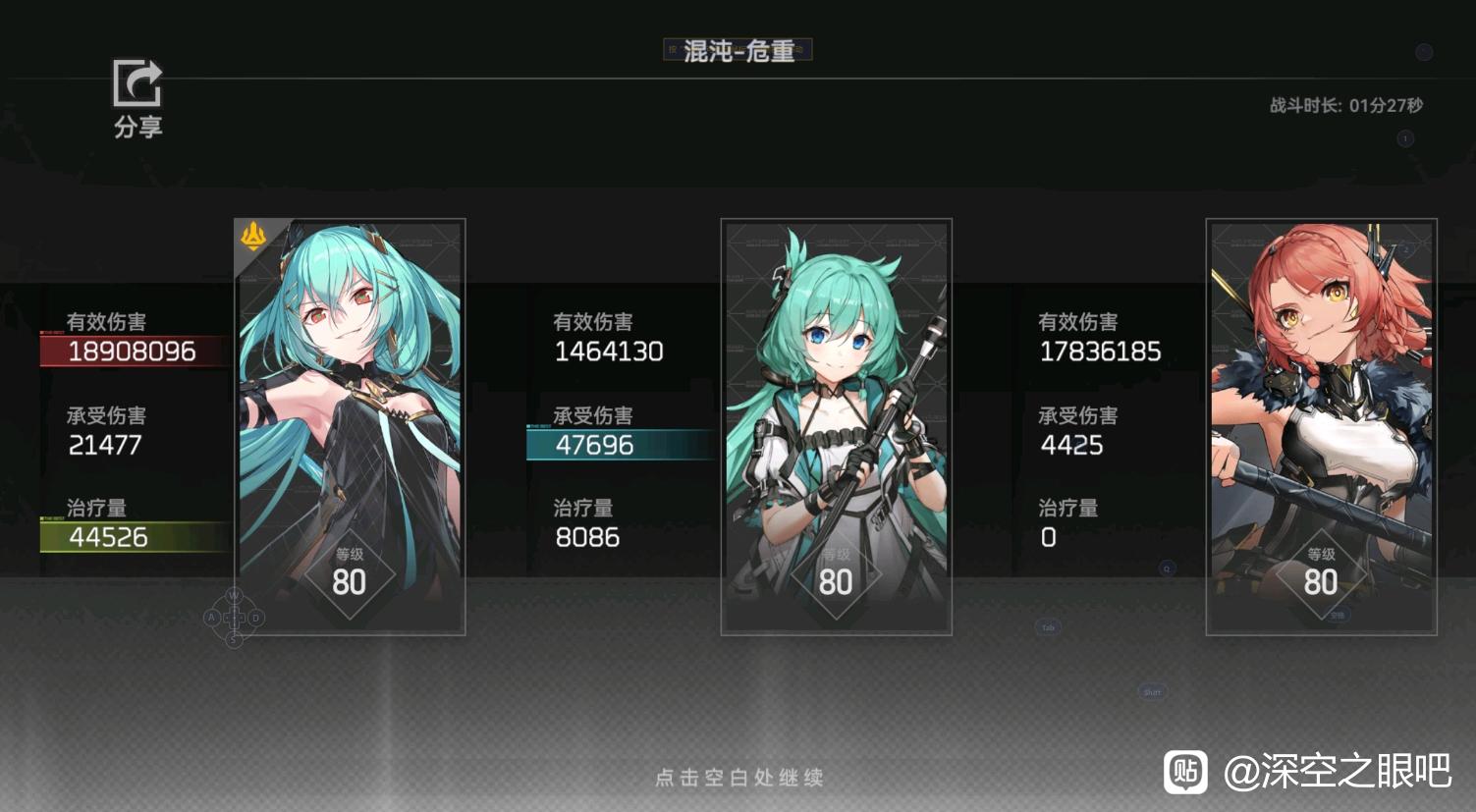This screenshot has height=812, width=1476.
Task: Click the teal 47696 damage-taken bar
Action: pyautogui.click(x=622, y=445)
